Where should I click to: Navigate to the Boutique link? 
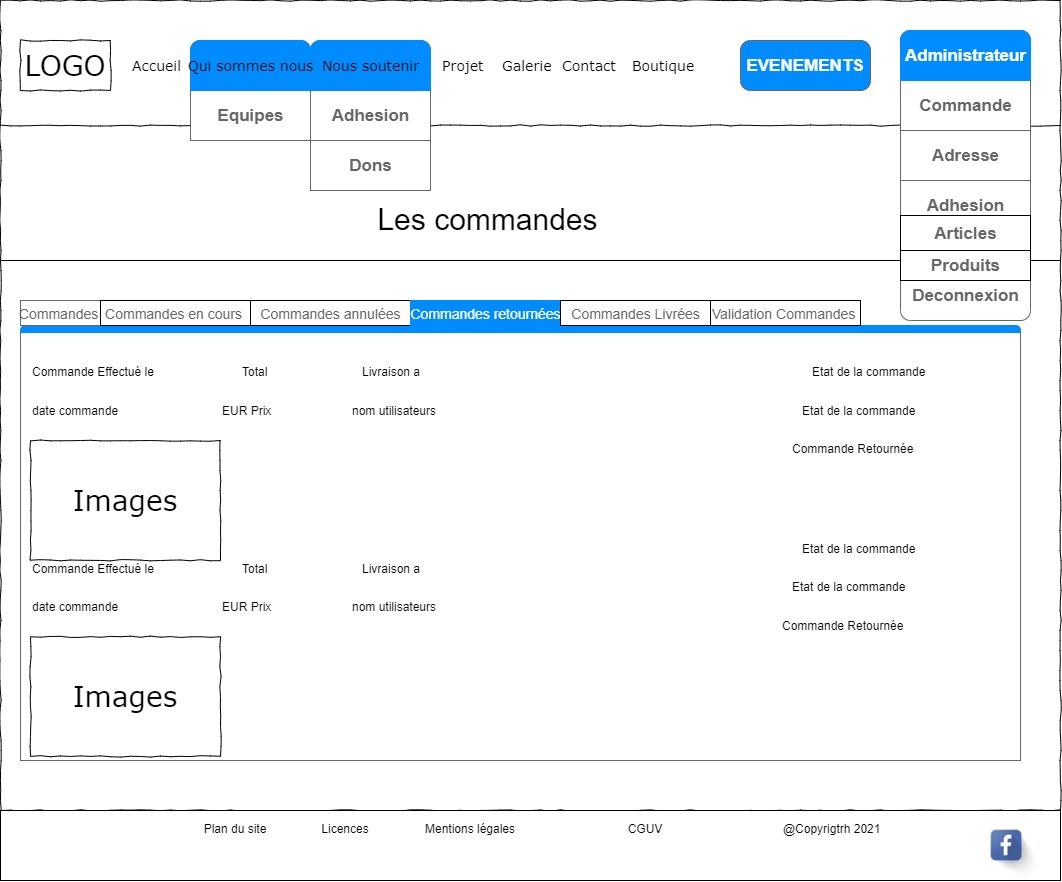pos(663,66)
